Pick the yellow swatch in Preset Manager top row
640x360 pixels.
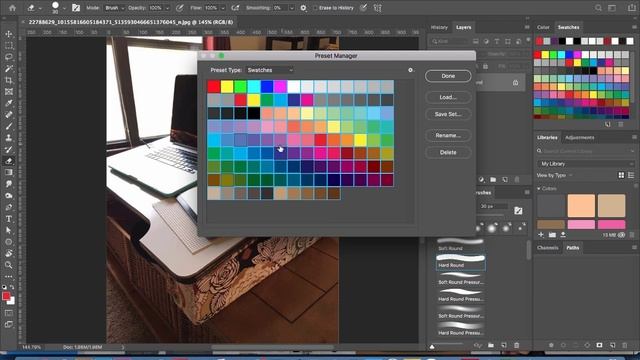pyautogui.click(x=227, y=87)
